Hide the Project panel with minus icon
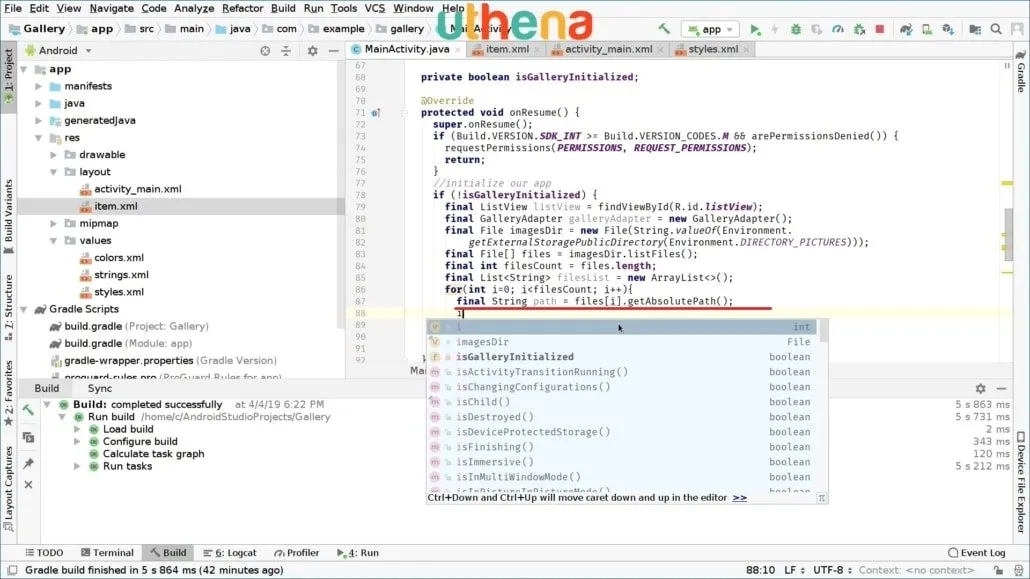Image resolution: width=1030 pixels, height=579 pixels. [x=334, y=51]
